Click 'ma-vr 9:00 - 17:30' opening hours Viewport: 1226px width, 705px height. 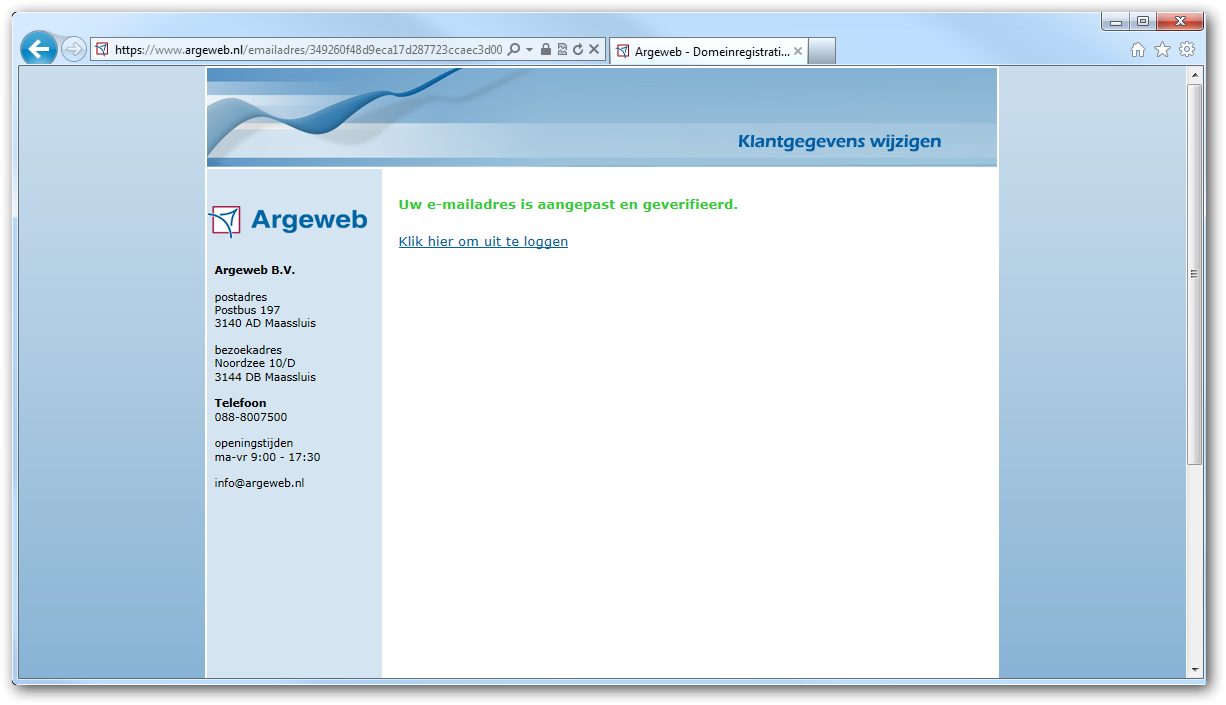(267, 457)
